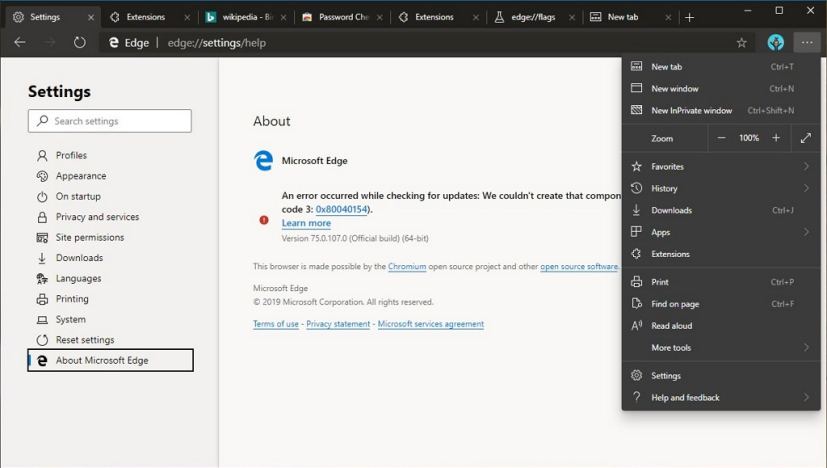This screenshot has height=468, width=827.
Task: Open a new tab with plus button
Action: coord(689,17)
